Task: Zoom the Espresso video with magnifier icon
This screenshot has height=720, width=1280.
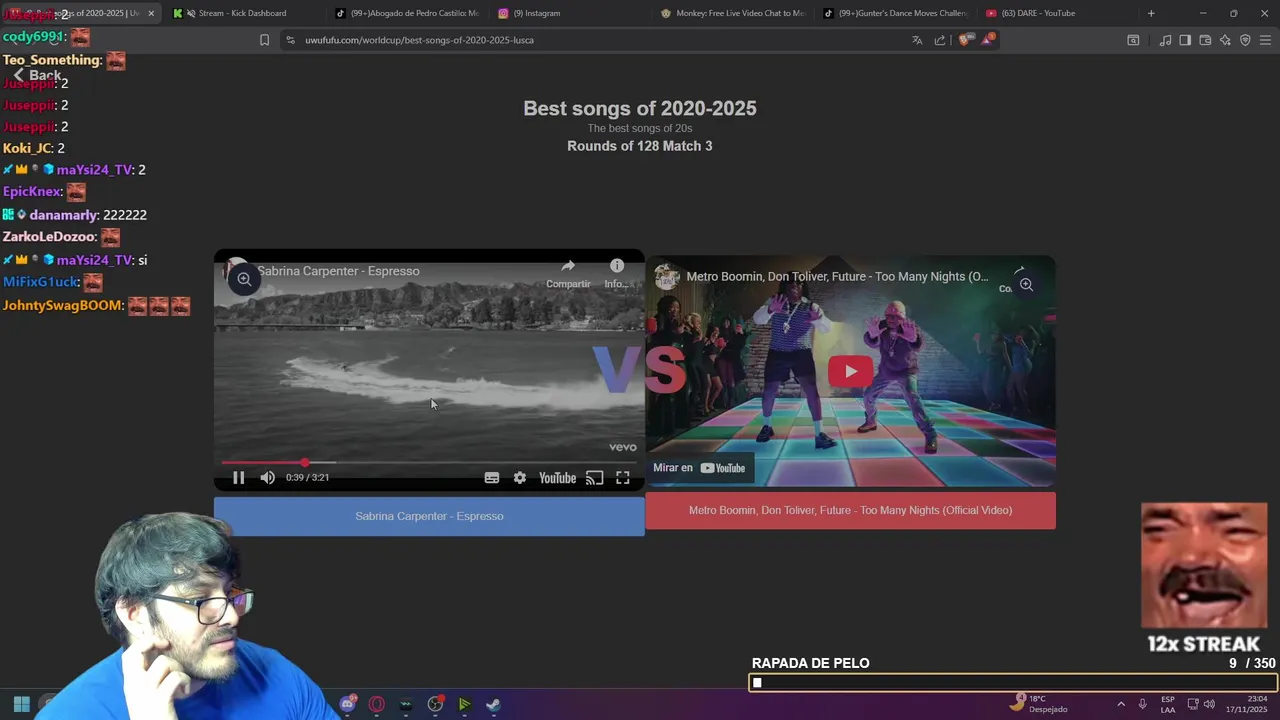Action: pyautogui.click(x=243, y=280)
